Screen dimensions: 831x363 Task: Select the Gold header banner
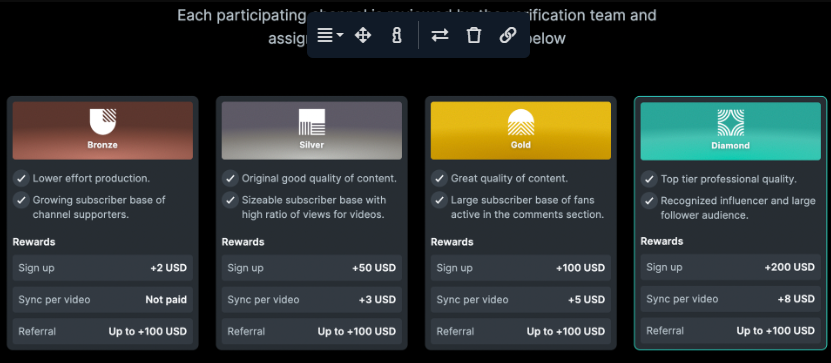point(520,130)
